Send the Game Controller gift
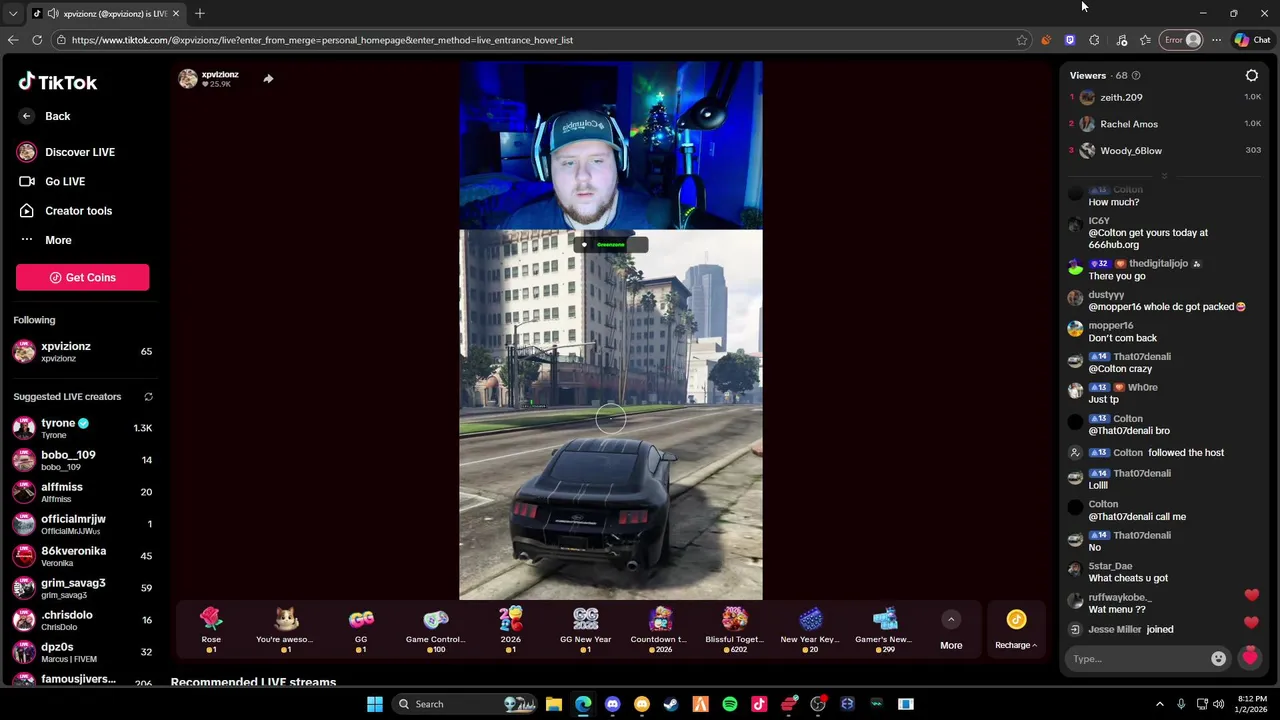Image resolution: width=1280 pixels, height=720 pixels. tap(435, 630)
